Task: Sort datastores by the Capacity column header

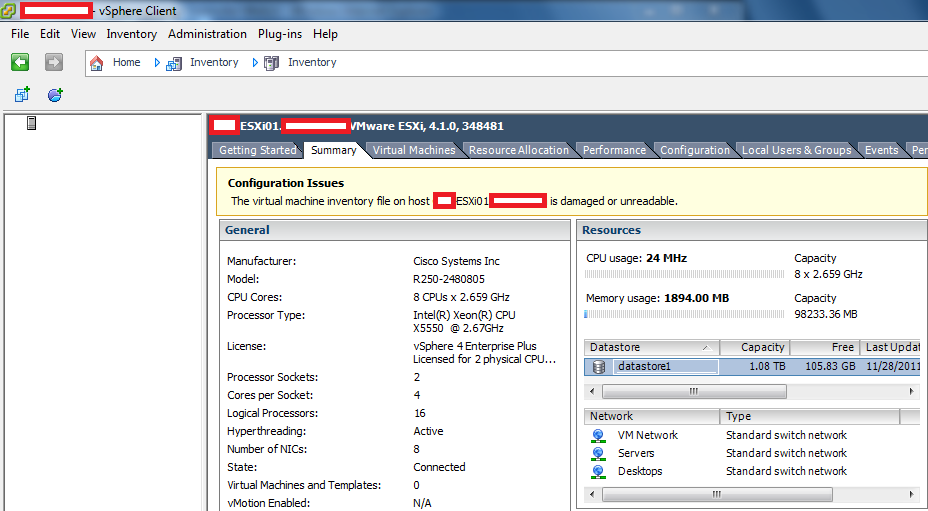Action: pos(755,347)
